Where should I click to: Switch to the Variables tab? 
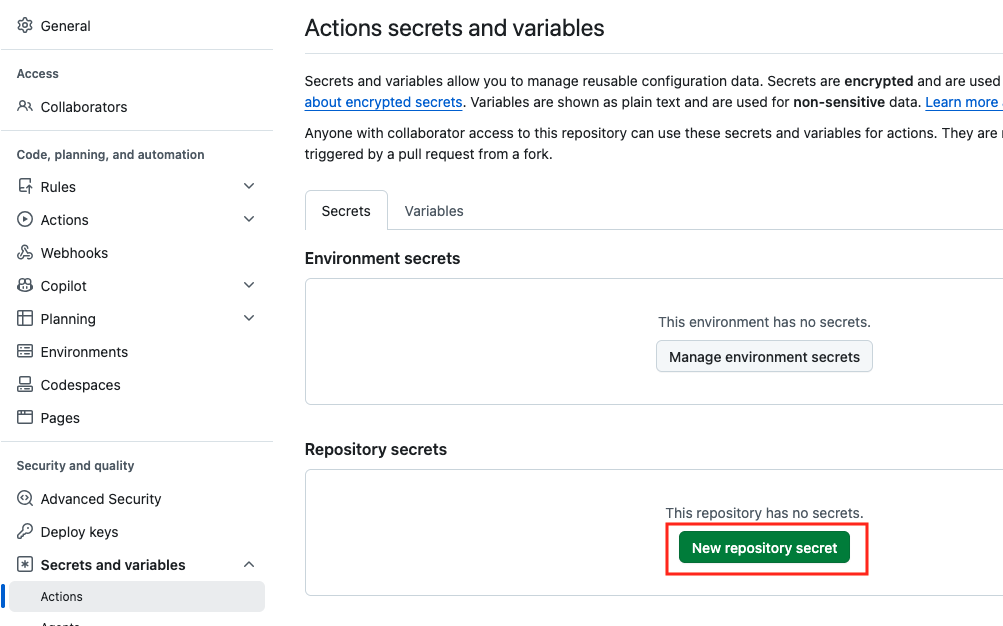[434, 211]
